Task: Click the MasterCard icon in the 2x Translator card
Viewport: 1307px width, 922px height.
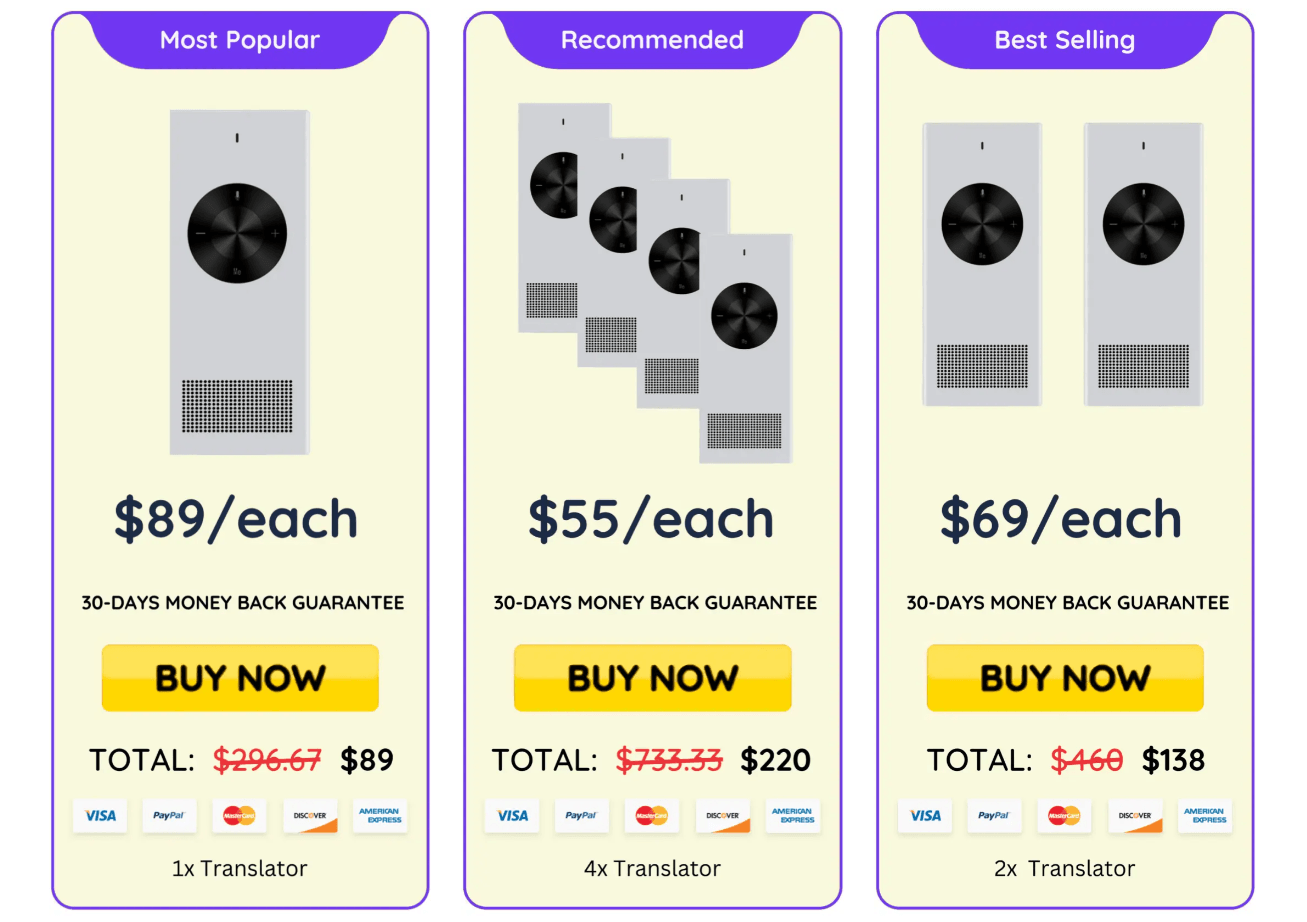Action: [1064, 816]
